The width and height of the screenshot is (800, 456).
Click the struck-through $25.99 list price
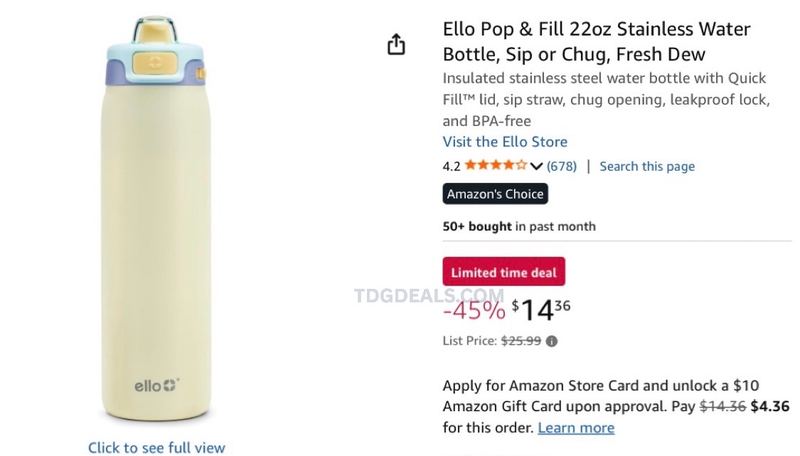coord(521,341)
